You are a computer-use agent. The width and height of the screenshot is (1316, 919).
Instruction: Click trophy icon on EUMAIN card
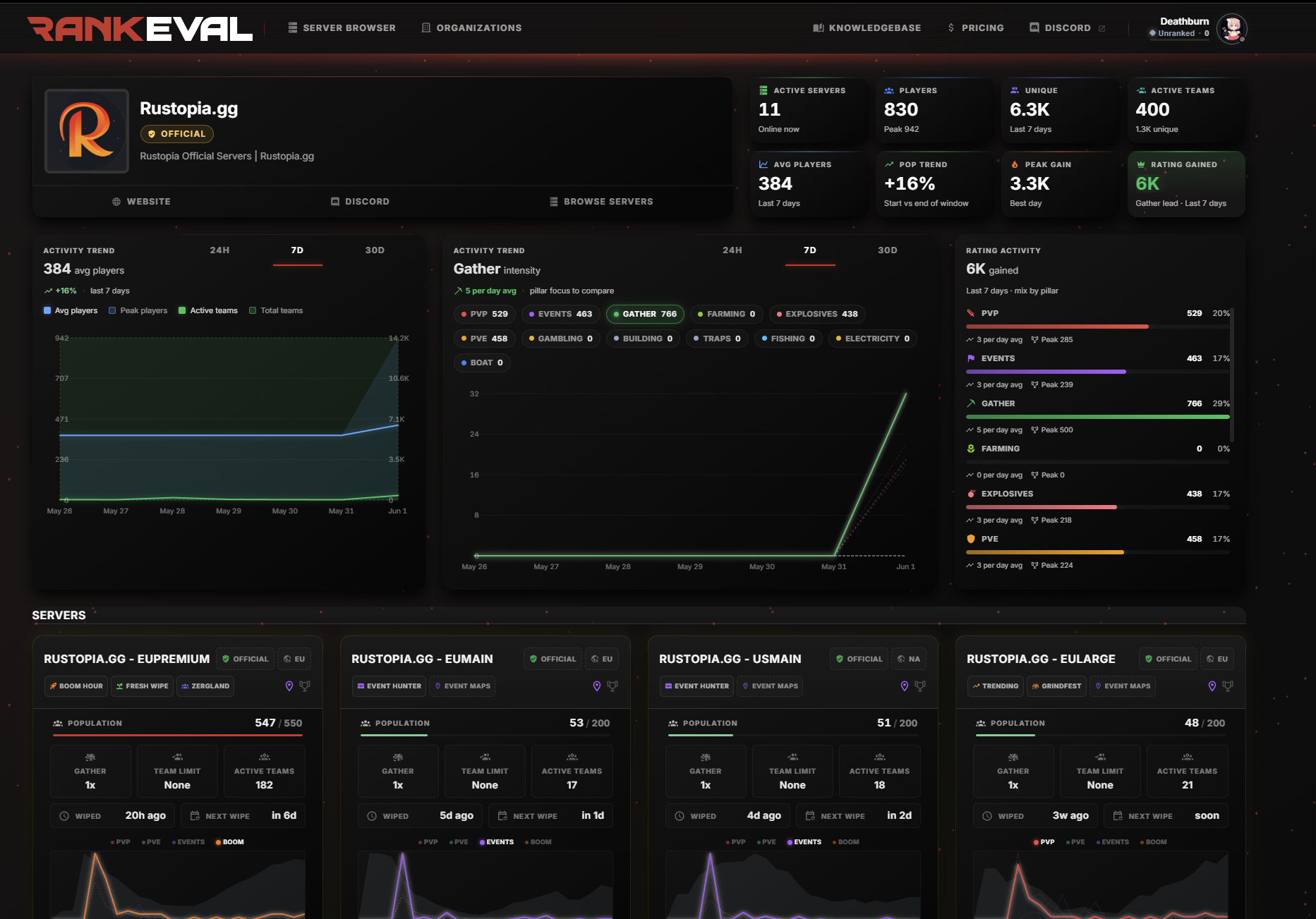coord(612,686)
